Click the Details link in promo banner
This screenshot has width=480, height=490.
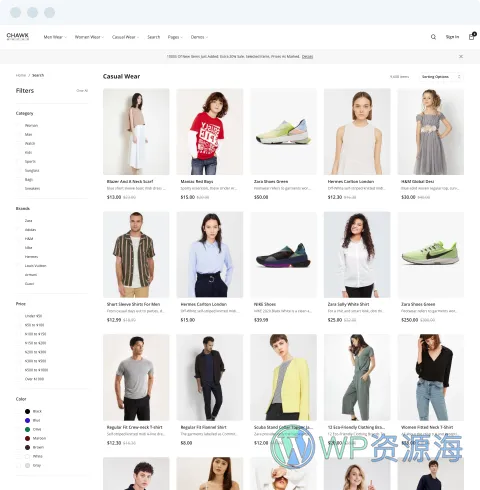pos(307,57)
